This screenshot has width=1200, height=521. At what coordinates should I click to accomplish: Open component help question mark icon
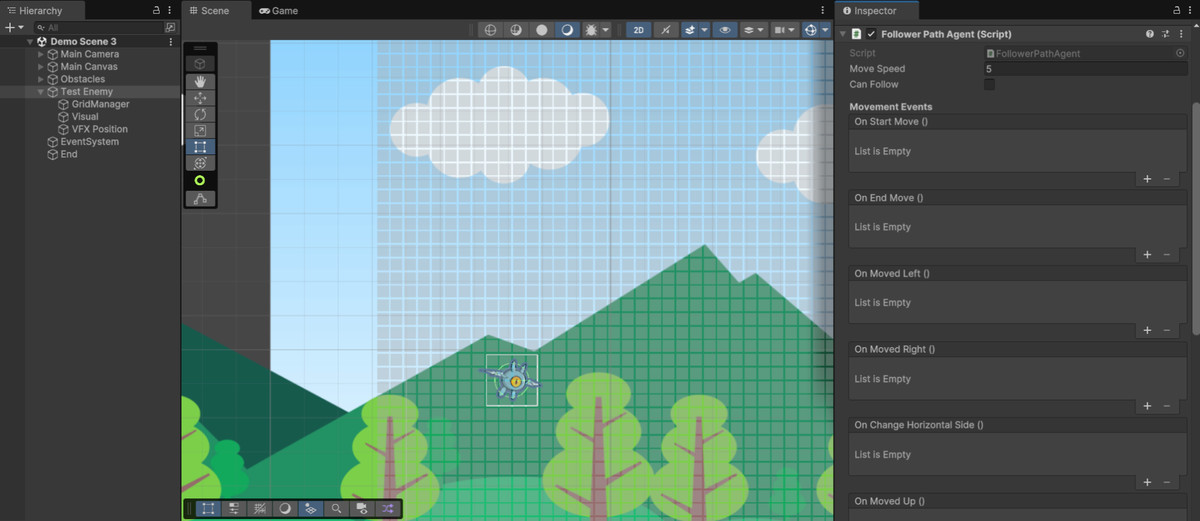1150,34
